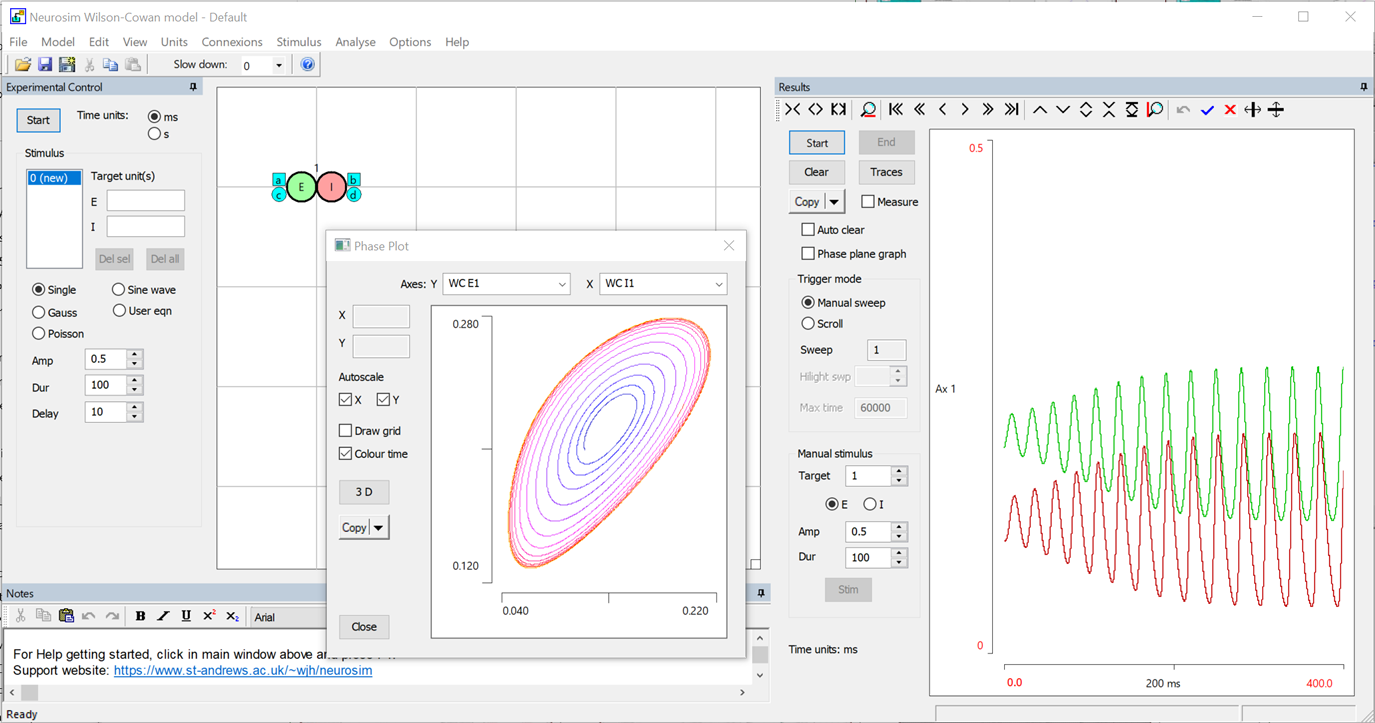Click the bold B icon in Notes toolbar
Screen dimensions: 1375x723
[x=140, y=616]
